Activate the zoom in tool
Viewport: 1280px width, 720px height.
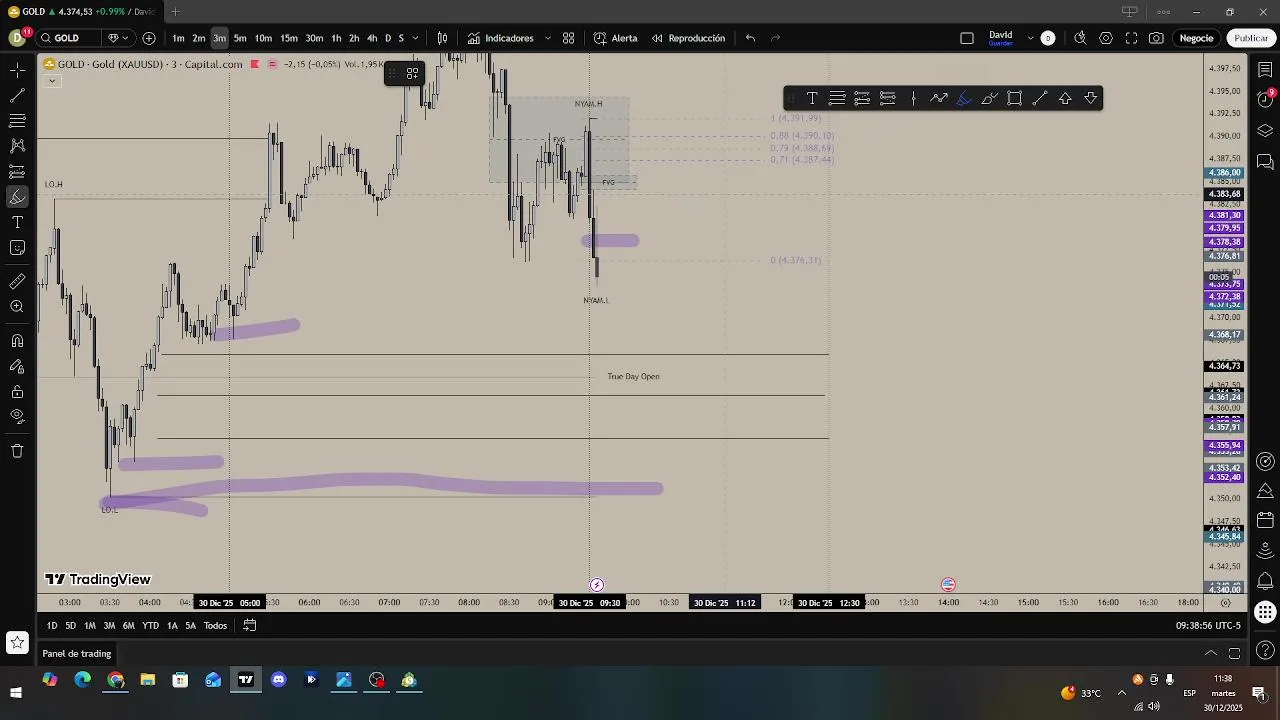17,307
